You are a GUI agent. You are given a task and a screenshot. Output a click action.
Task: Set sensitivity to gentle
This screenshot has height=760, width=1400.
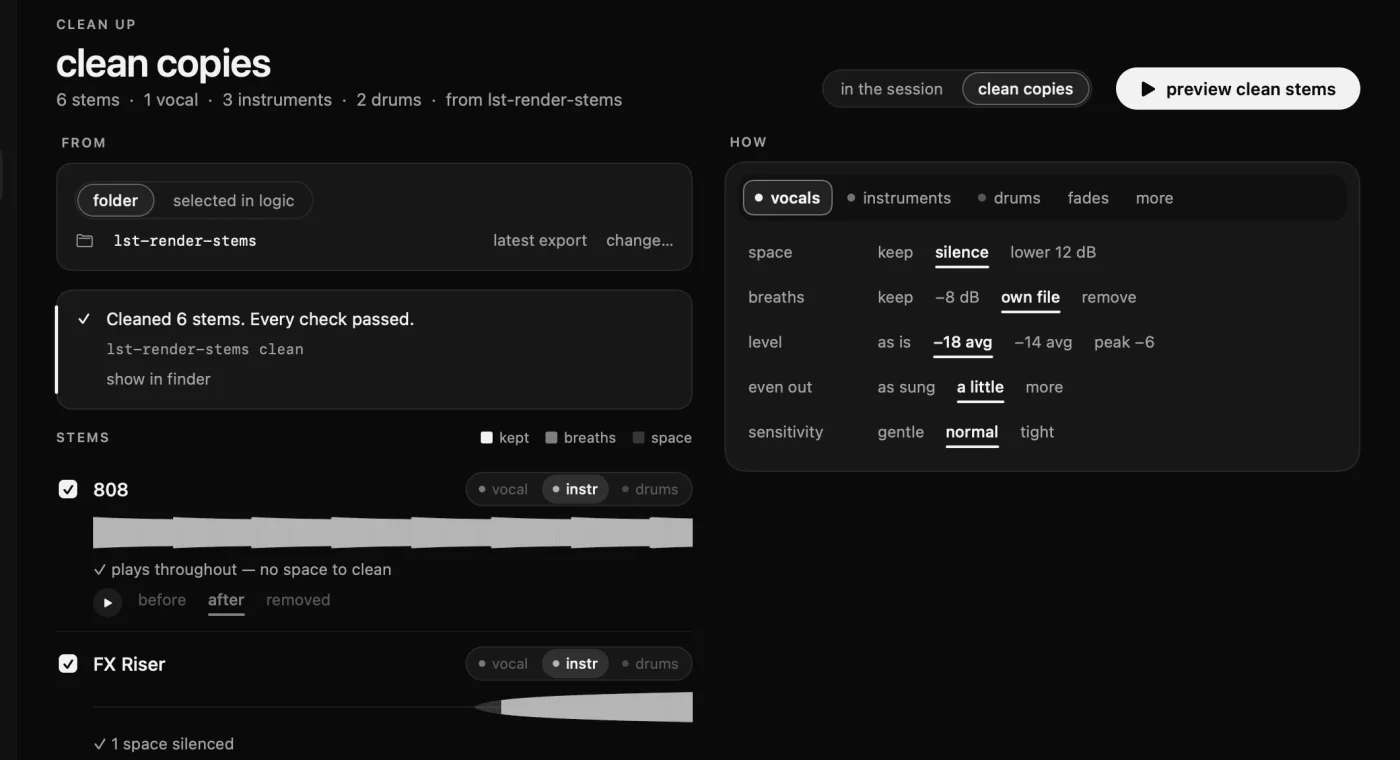900,432
